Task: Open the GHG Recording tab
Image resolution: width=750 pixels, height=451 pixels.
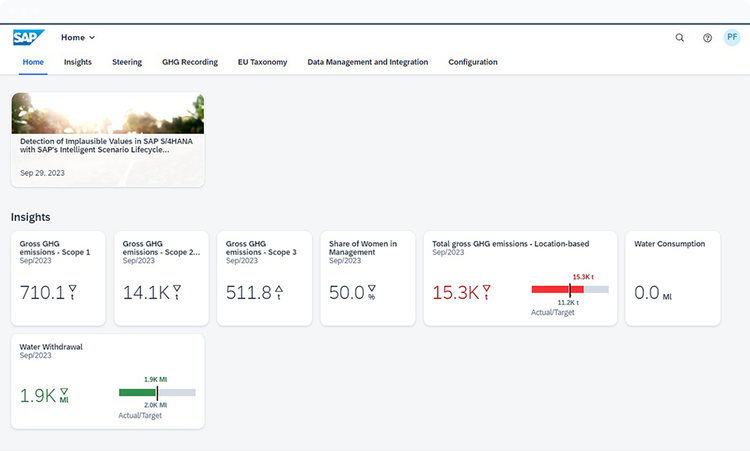Action: (190, 62)
